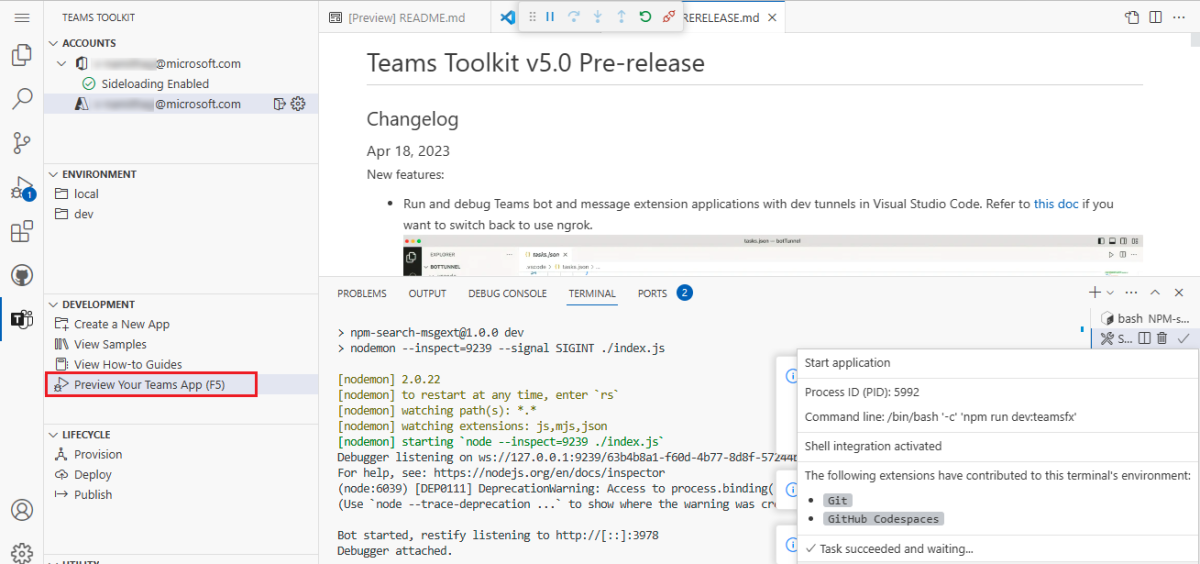Switch to the DEBUG CONSOLE tab
The height and width of the screenshot is (564, 1200).
(x=507, y=293)
